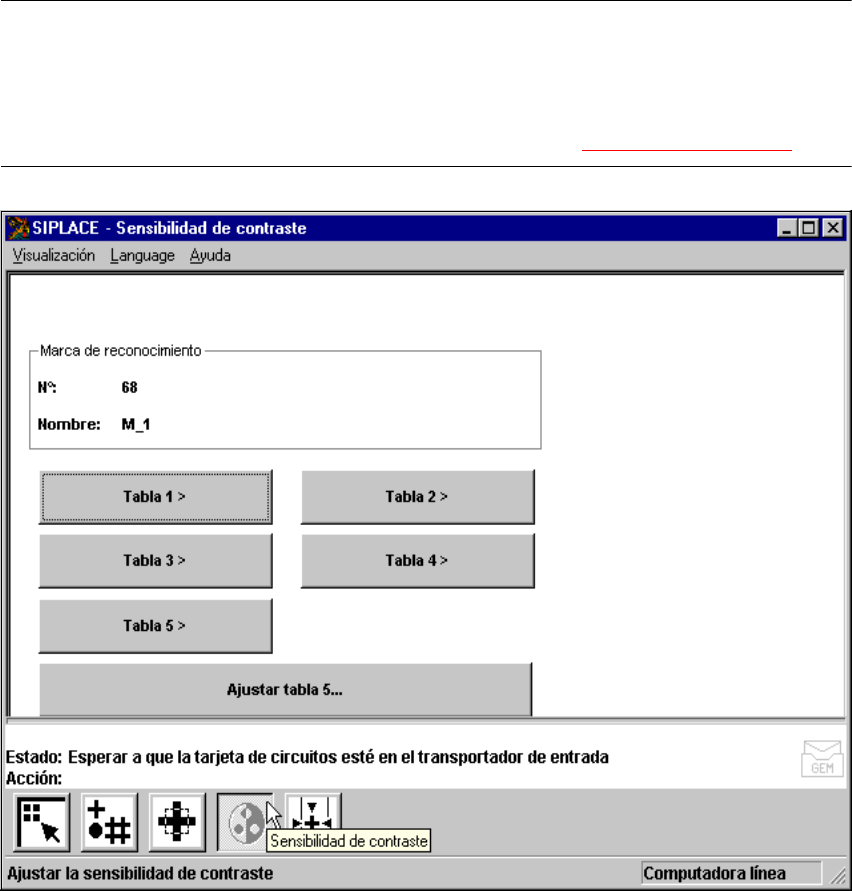The width and height of the screenshot is (852, 891).
Task: Click the inward-arrows centering toolbar icon
Action: tap(313, 813)
